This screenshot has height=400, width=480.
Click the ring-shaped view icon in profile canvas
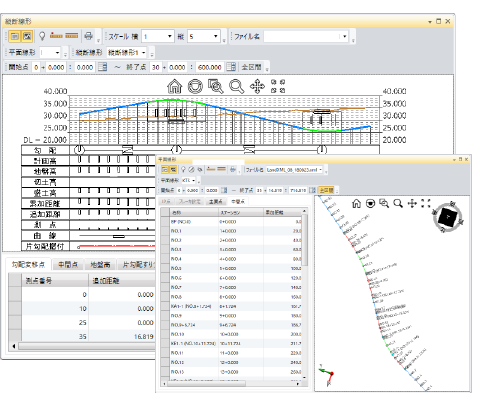195,86
